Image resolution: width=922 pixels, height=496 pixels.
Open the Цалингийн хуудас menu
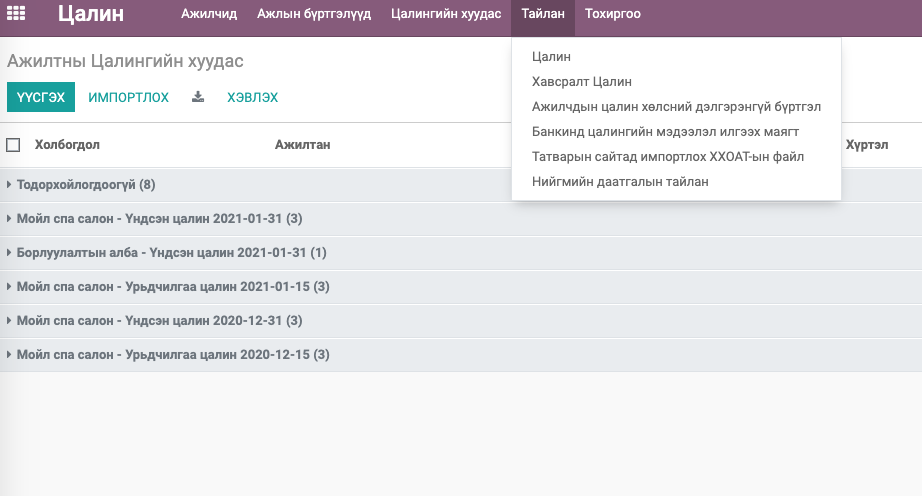click(446, 14)
